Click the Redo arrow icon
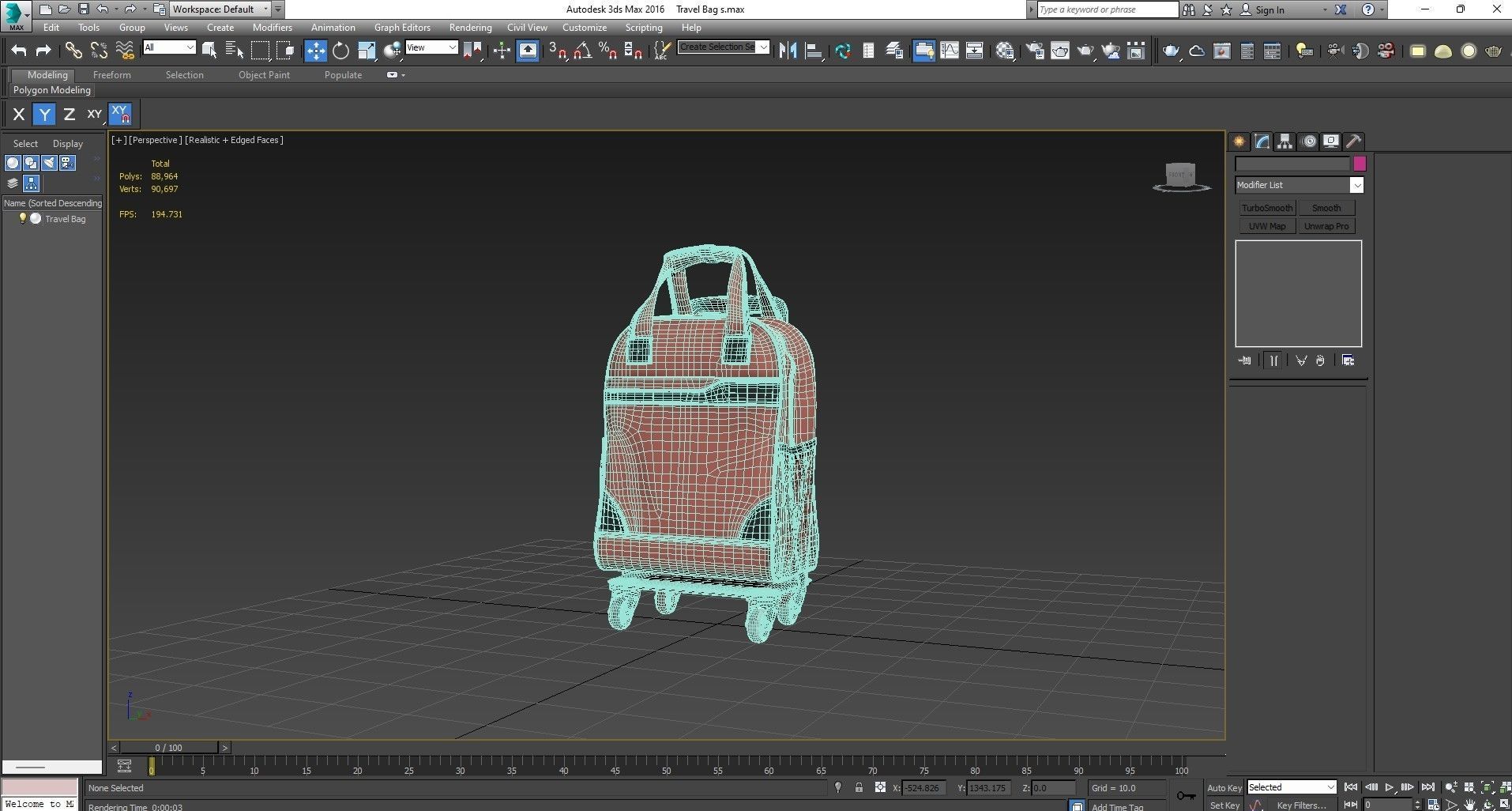 [44, 51]
